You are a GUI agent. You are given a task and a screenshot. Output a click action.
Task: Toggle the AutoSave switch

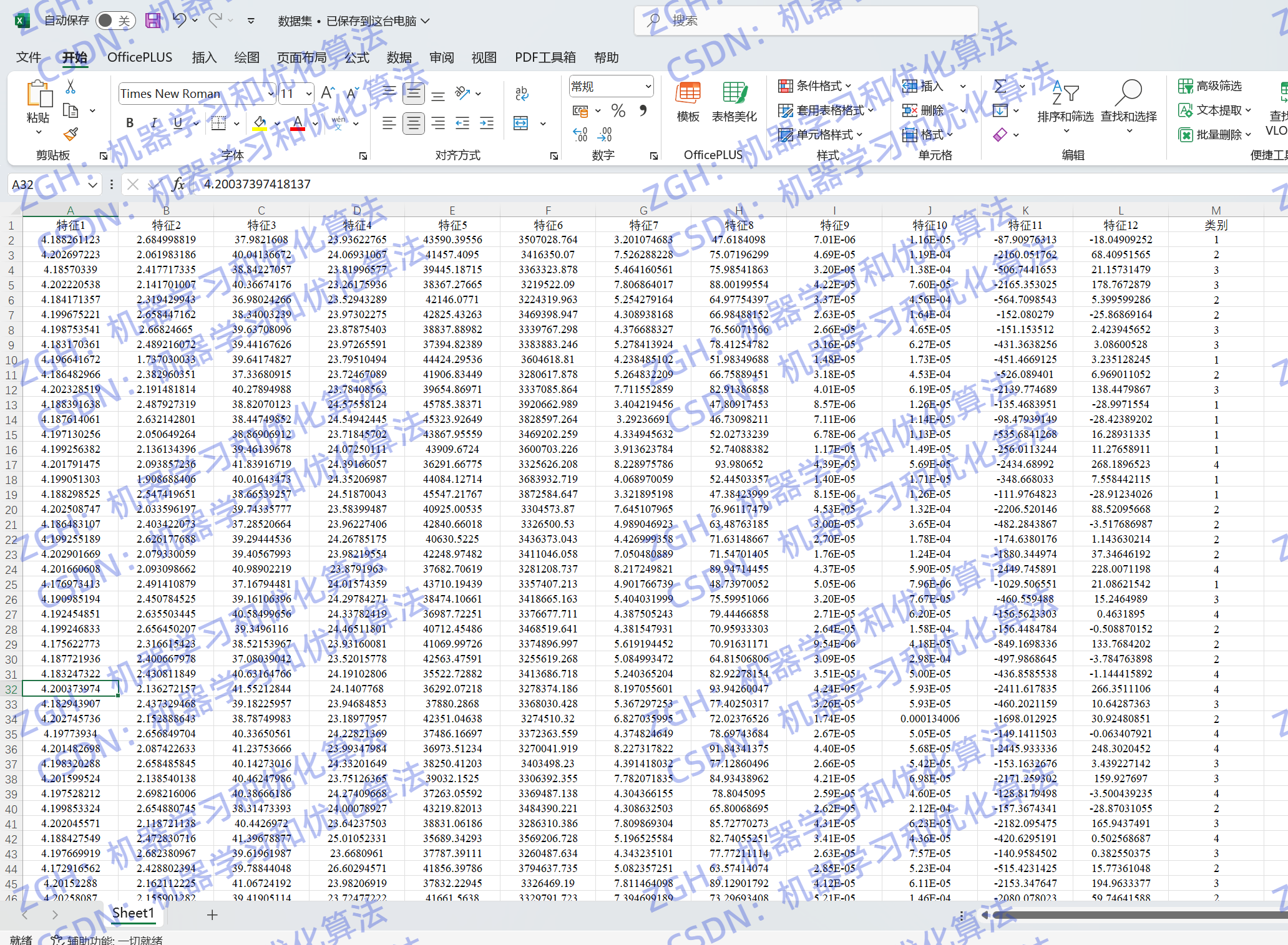click(x=115, y=21)
